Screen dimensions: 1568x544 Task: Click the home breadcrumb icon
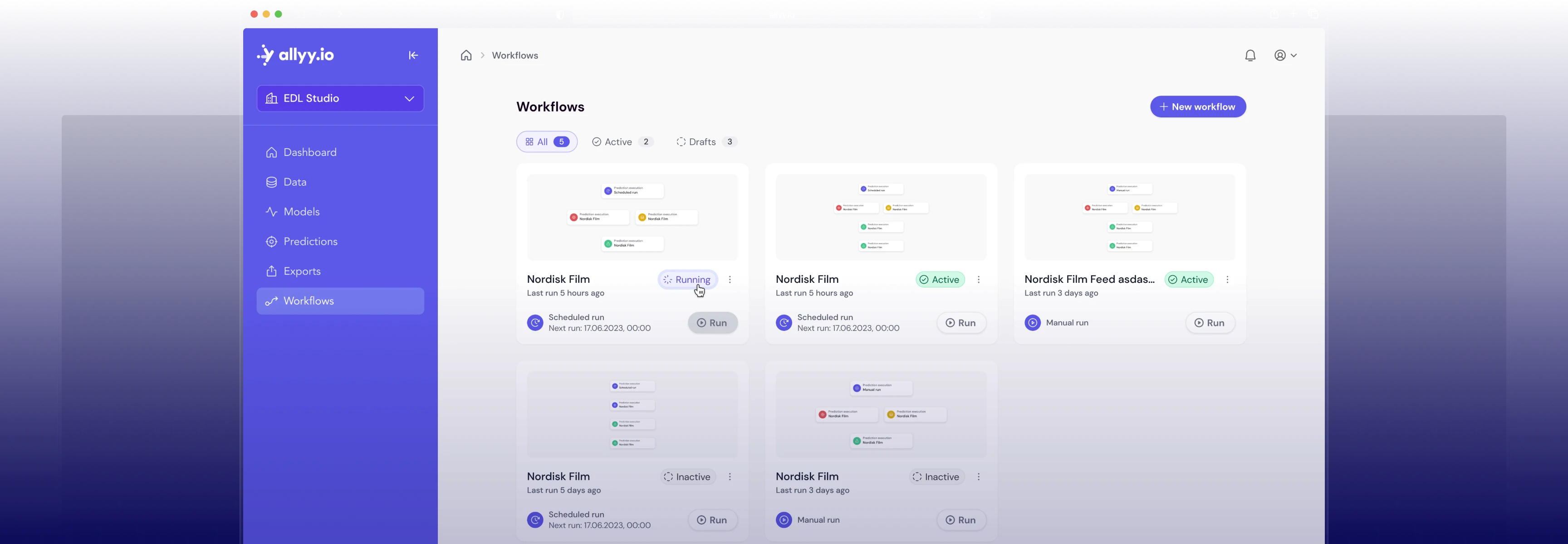pos(465,55)
